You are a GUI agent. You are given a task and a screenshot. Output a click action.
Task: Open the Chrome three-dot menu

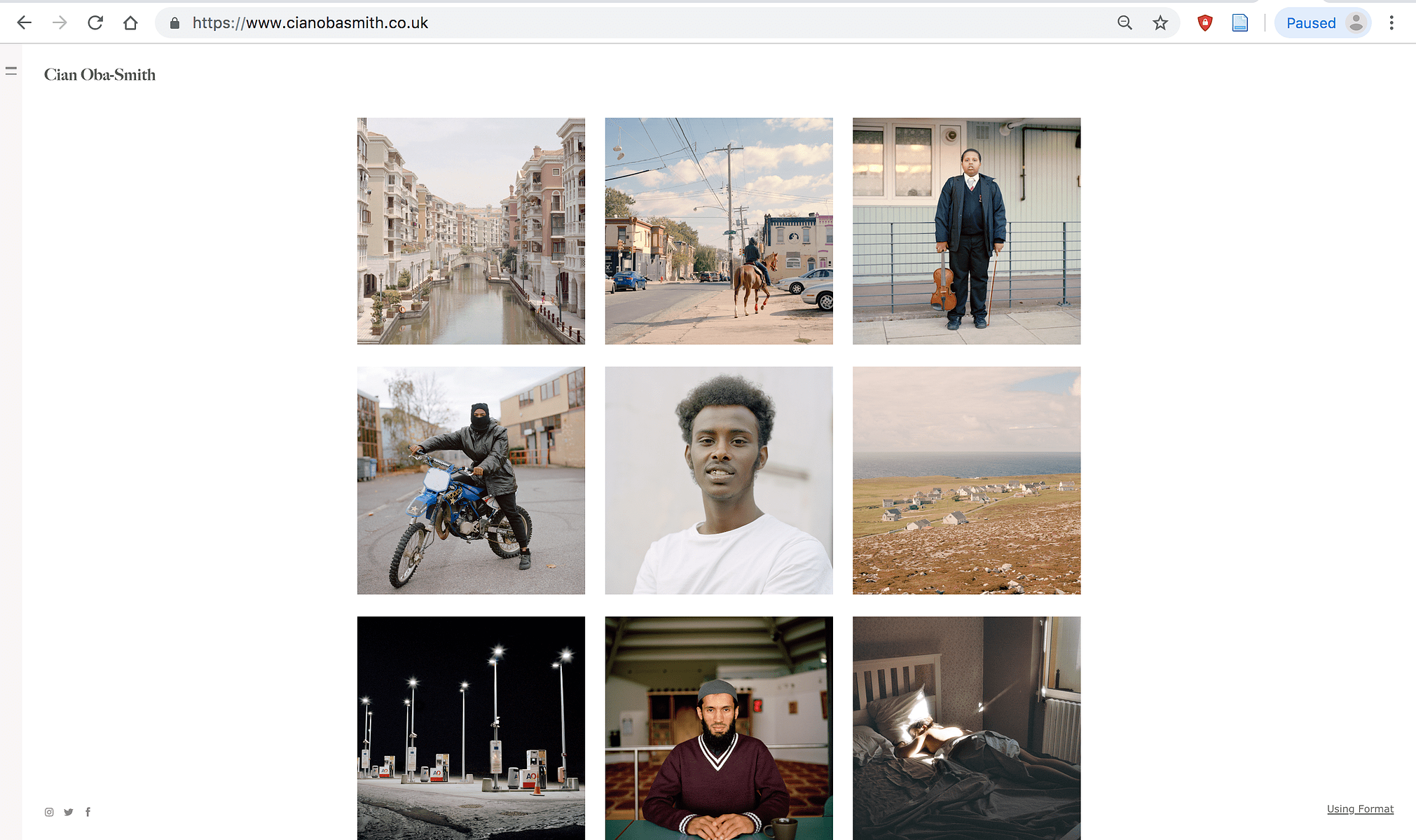(x=1391, y=23)
